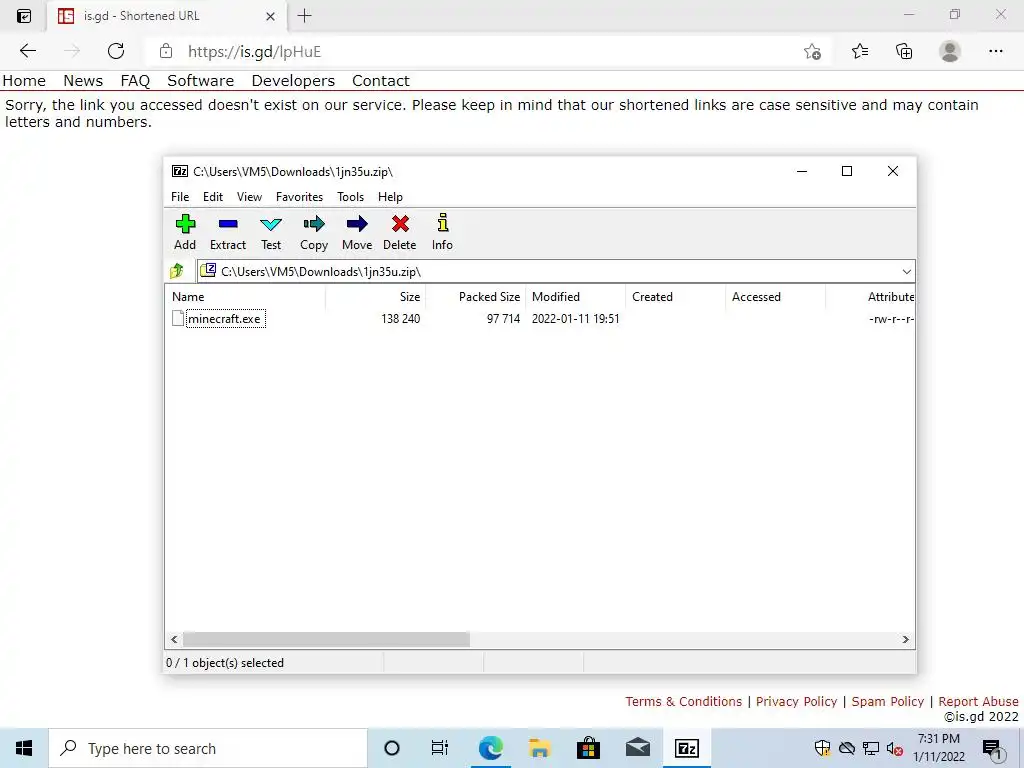Click the horizontal scrollbar thumb in 7-Zip

click(326, 639)
